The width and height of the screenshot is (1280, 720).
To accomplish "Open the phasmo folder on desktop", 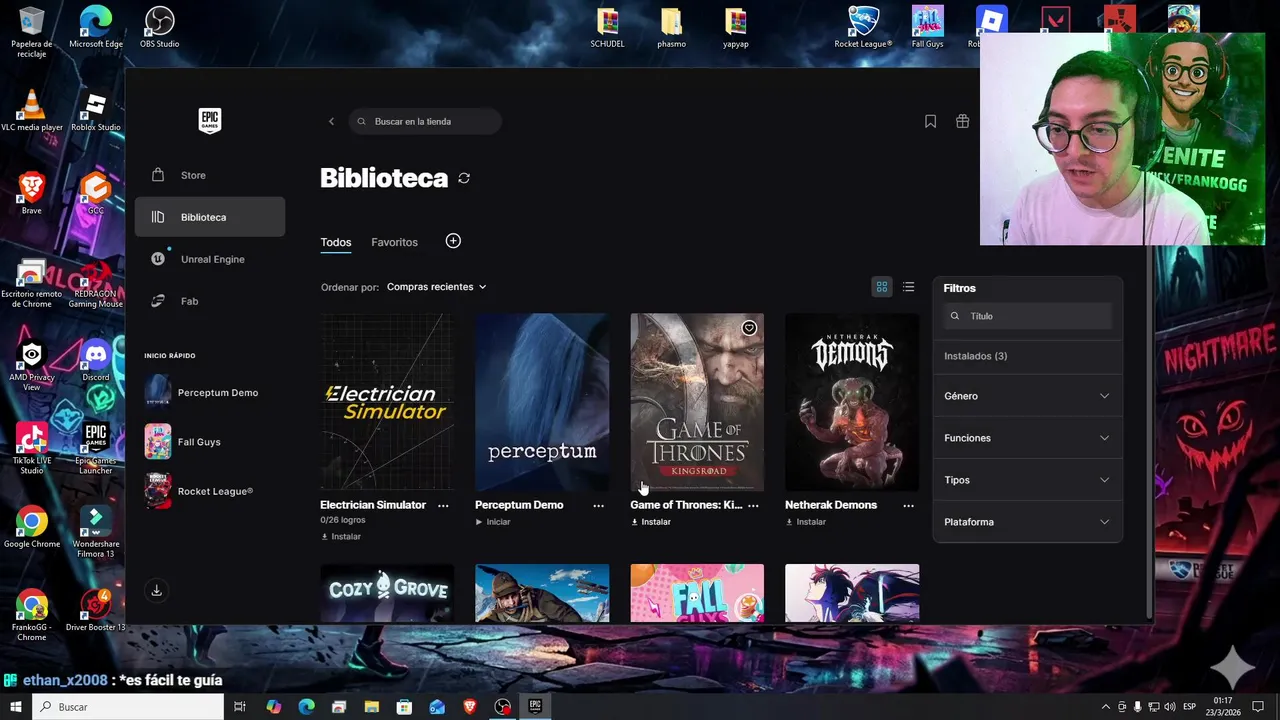I will [672, 28].
